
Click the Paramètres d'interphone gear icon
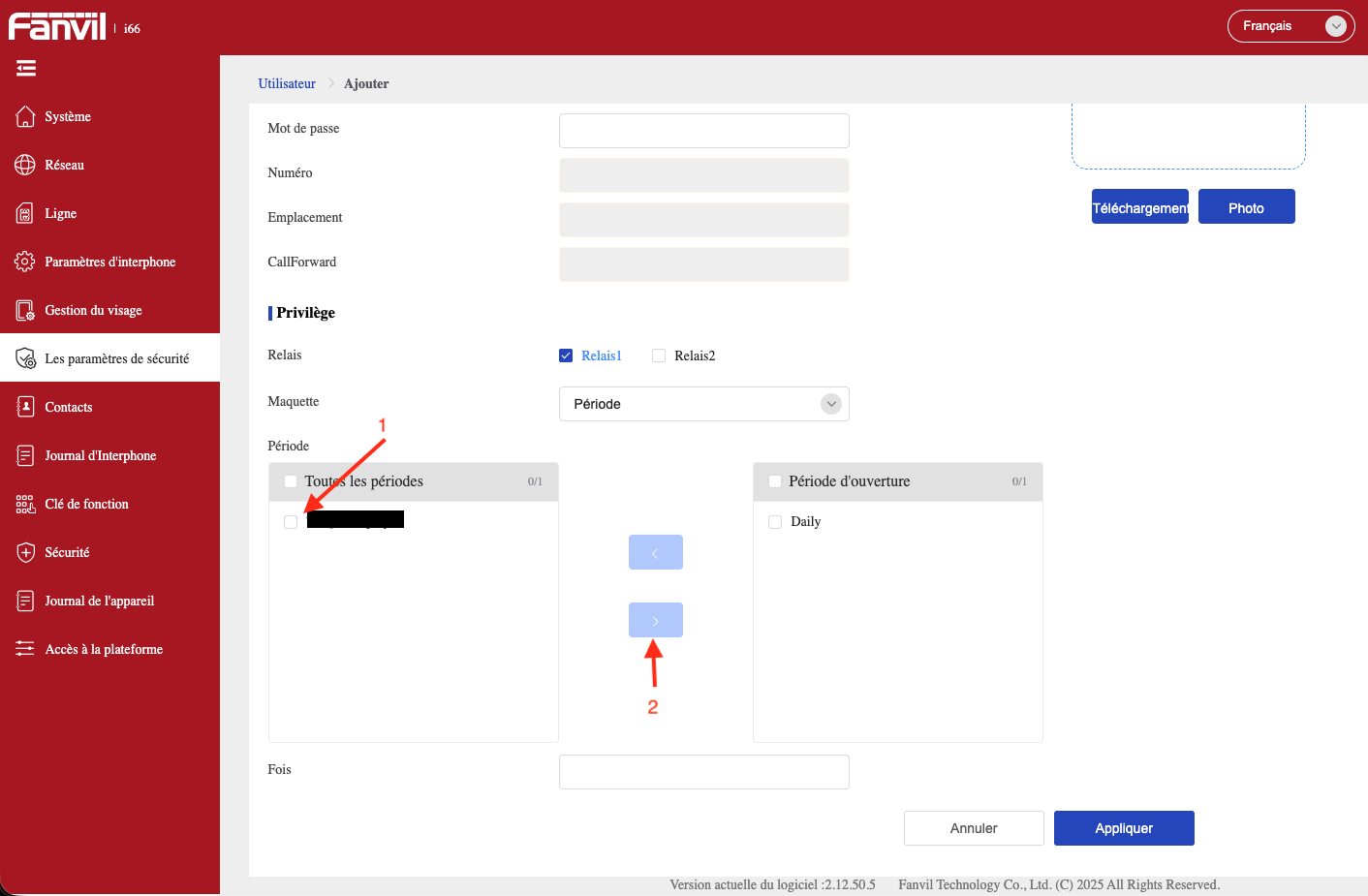coord(25,262)
